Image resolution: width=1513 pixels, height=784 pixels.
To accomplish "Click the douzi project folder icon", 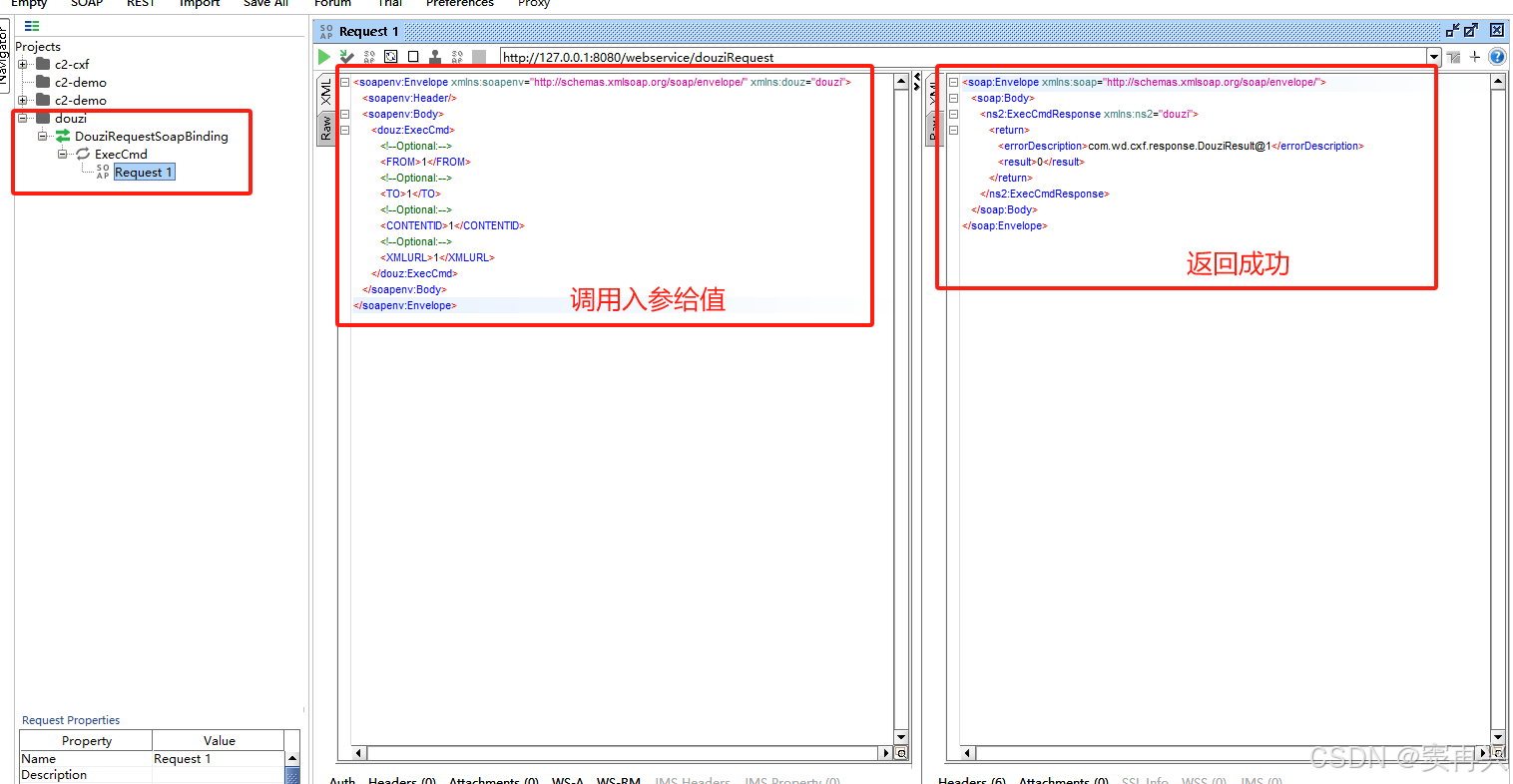I will point(43,118).
